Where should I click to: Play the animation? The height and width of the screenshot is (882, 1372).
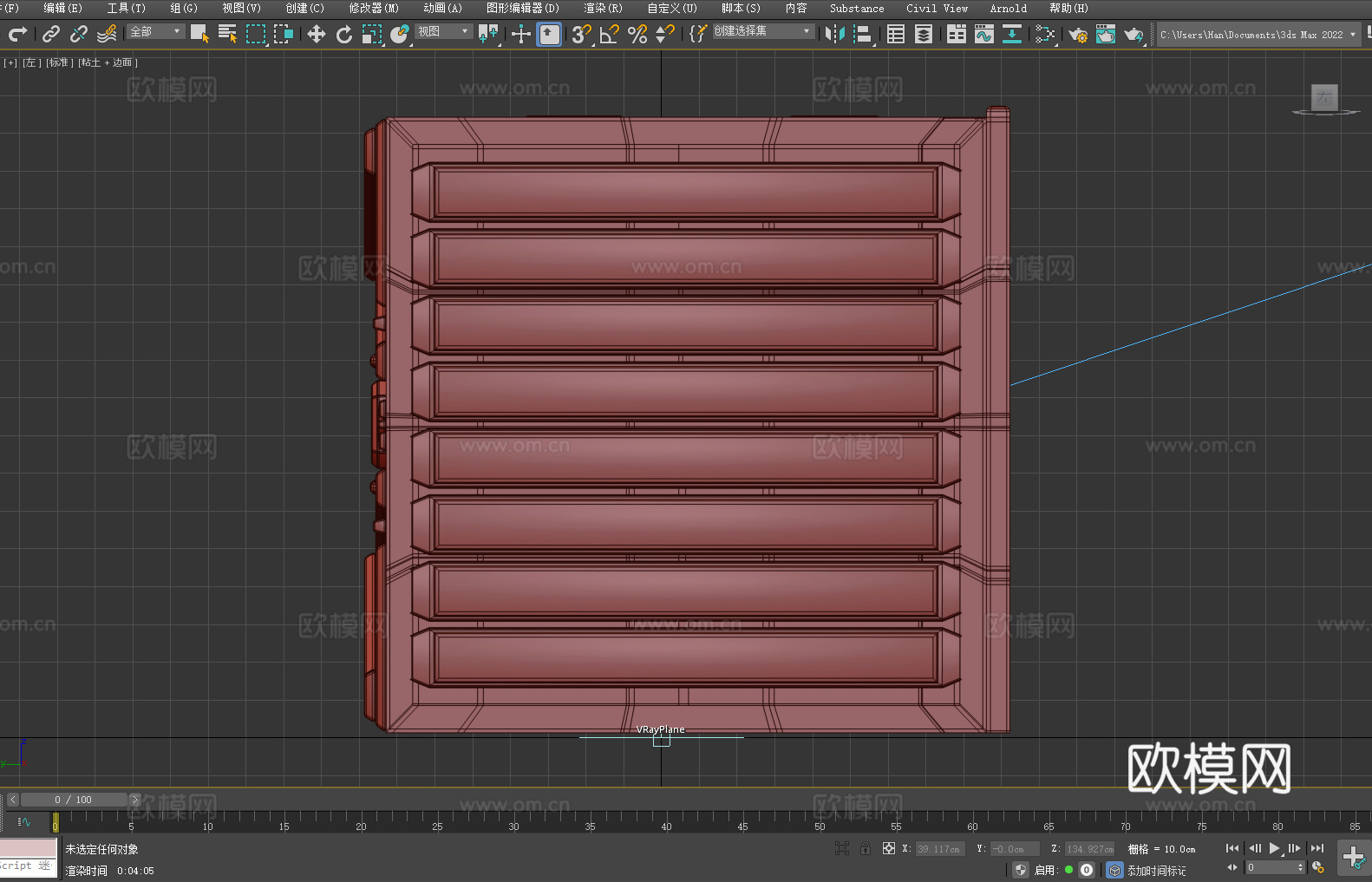[1274, 848]
